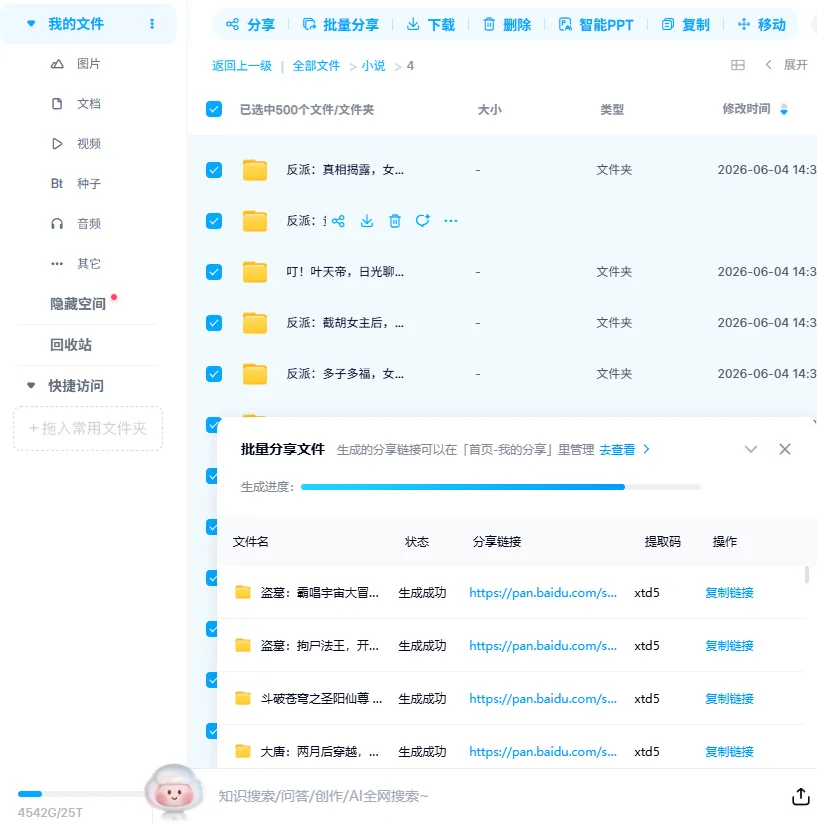Uncheck the select-all checkbox in header
817x823 pixels.
click(214, 109)
